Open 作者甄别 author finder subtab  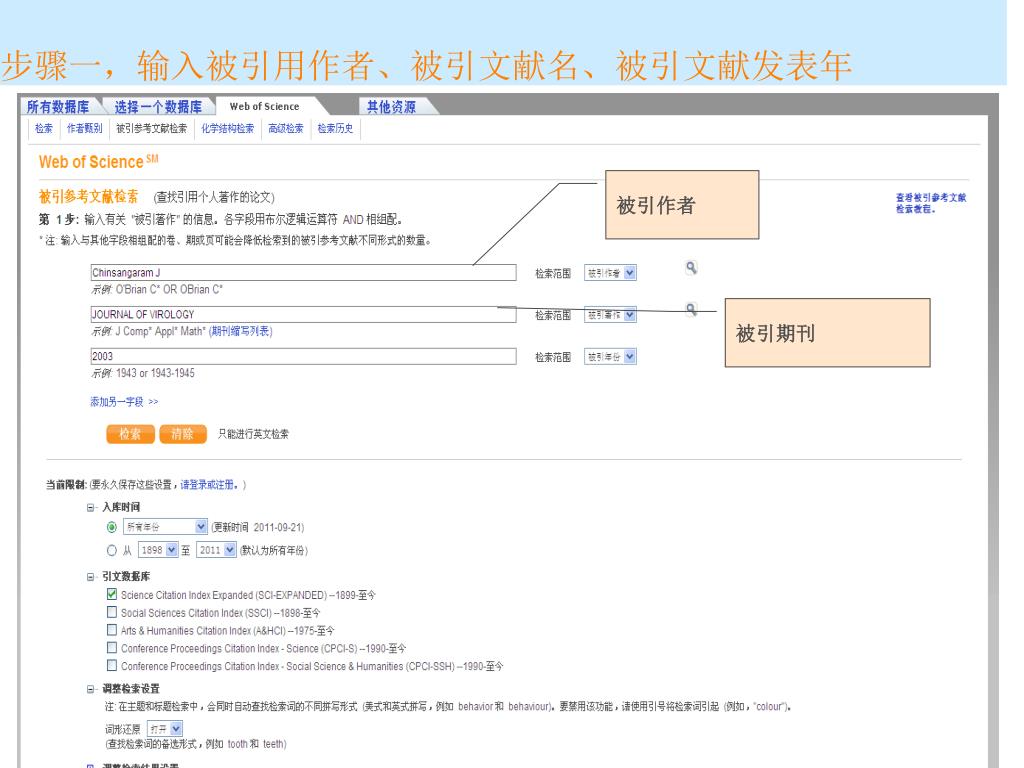click(x=85, y=128)
